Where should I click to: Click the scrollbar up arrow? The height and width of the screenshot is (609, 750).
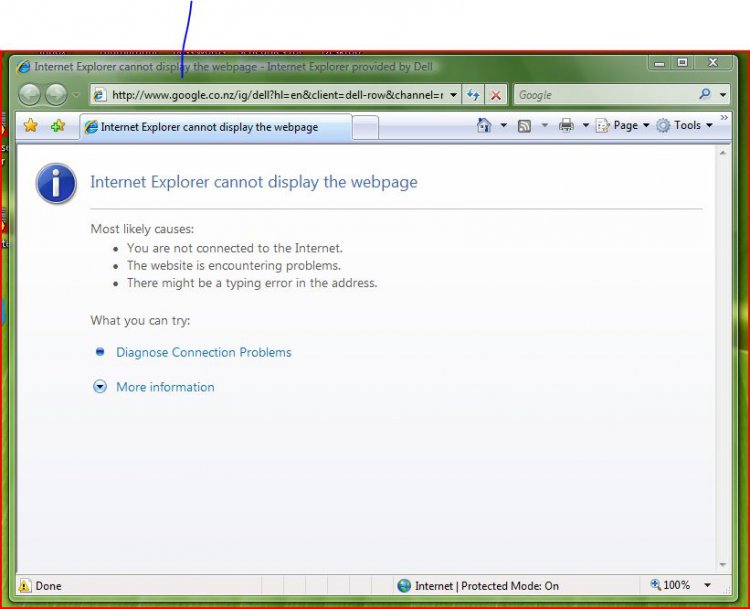coord(723,153)
